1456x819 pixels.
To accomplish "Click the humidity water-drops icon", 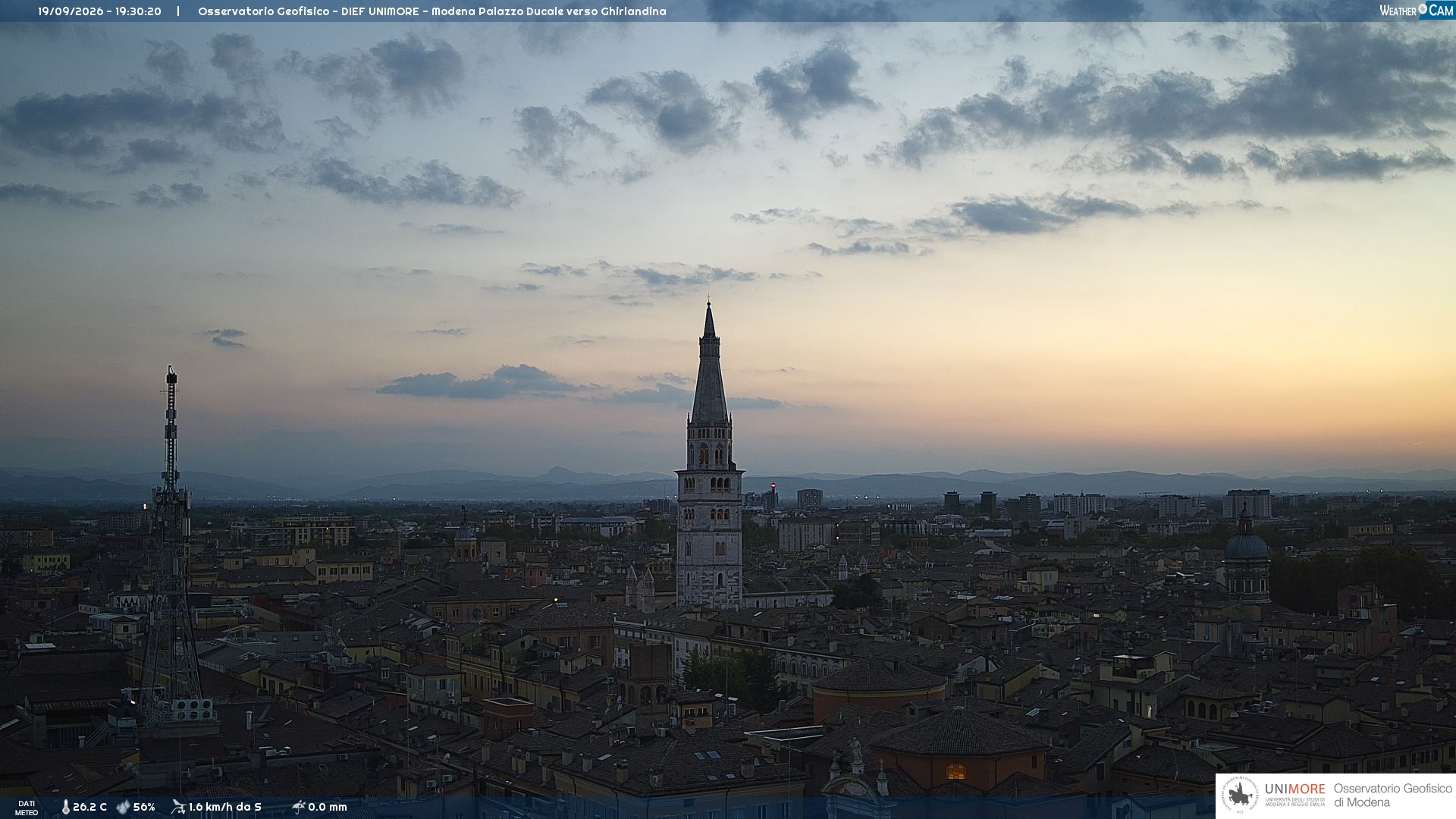I will (123, 808).
